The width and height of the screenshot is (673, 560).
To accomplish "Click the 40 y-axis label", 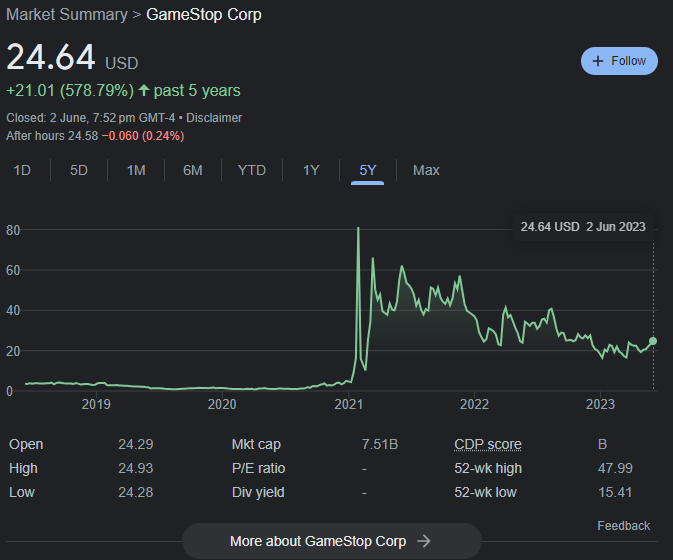I will pos(13,310).
